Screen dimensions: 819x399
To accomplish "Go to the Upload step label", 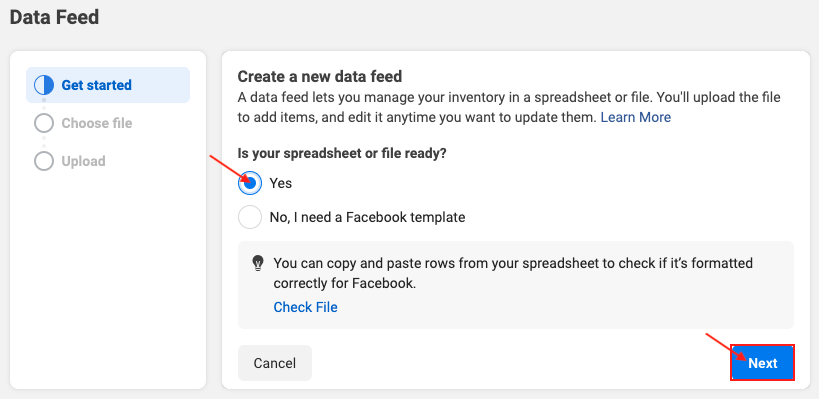I will (x=84, y=161).
